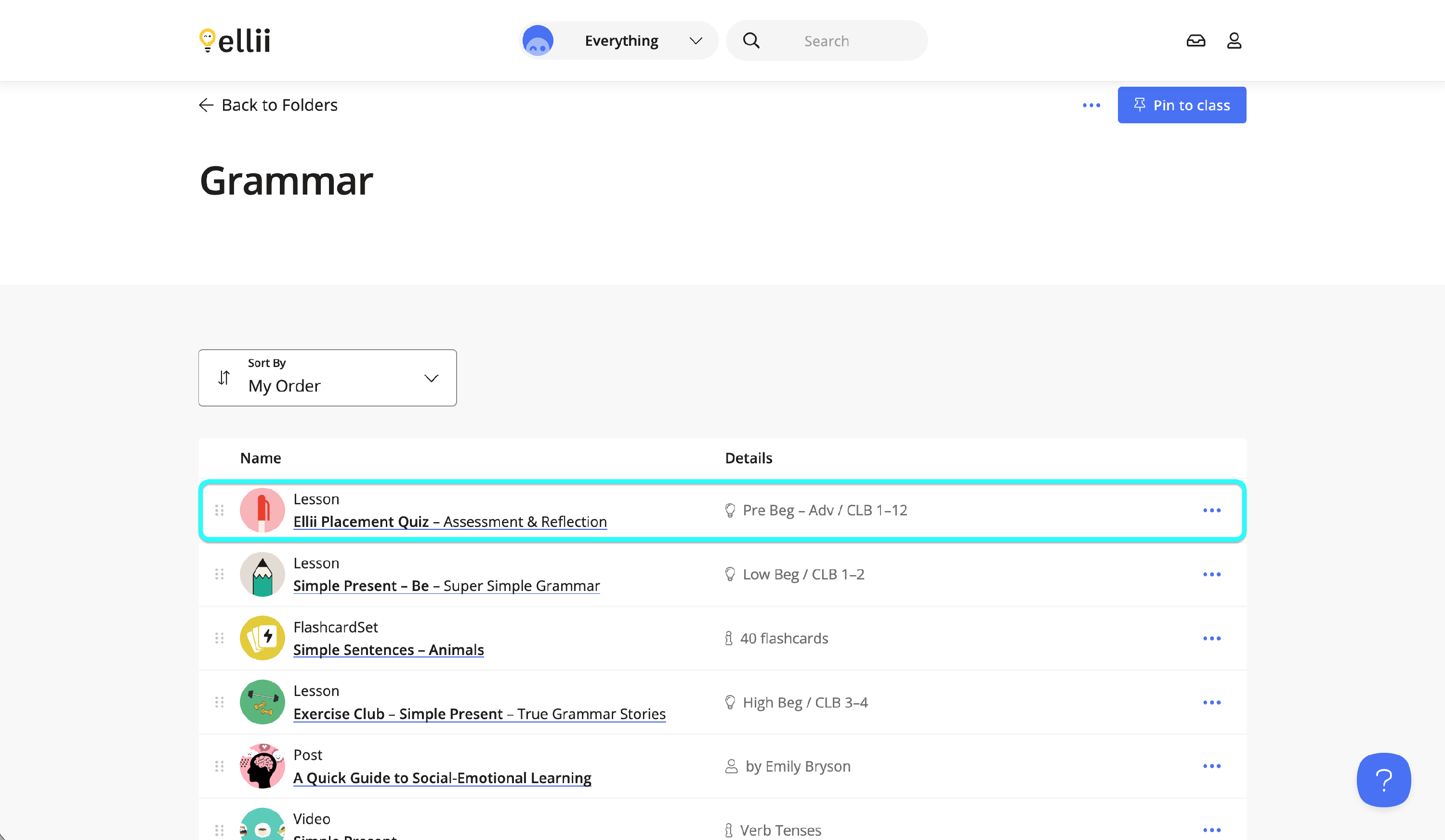Open the inbox tray icon
The image size is (1445, 840).
point(1195,41)
